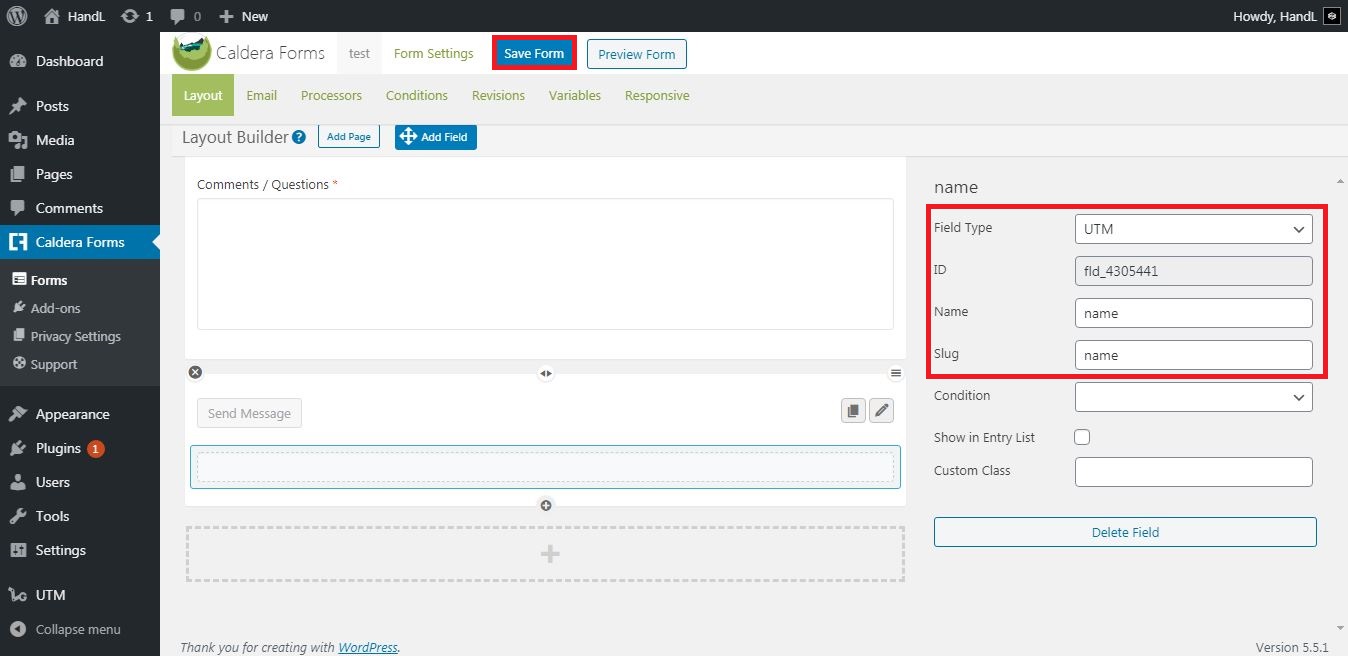This screenshot has height=656, width=1348.
Task: Click the user avatar icon
Action: pyautogui.click(x=1331, y=16)
